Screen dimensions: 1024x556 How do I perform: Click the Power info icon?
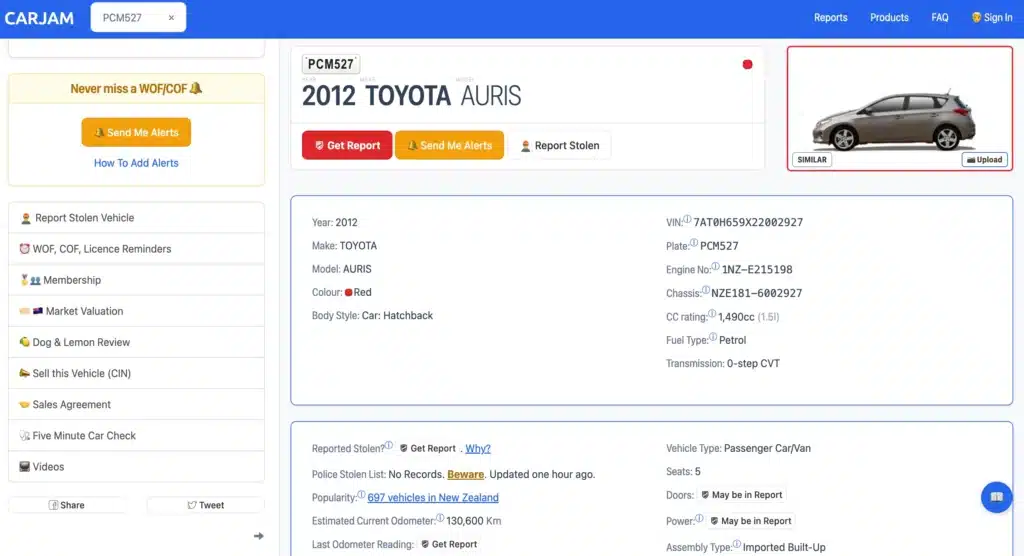pyautogui.click(x=699, y=518)
